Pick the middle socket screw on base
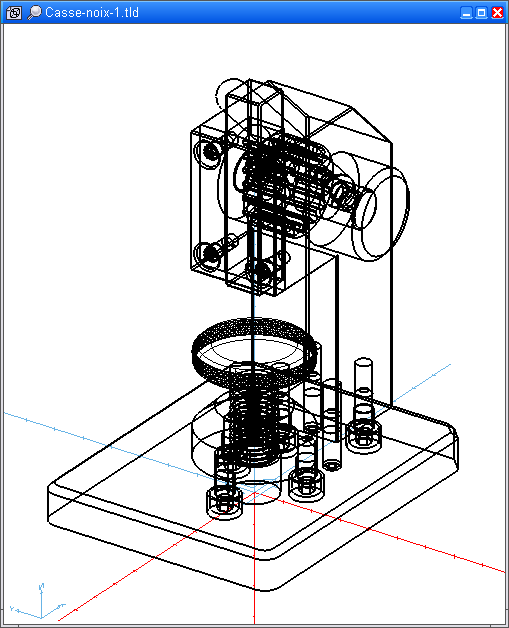The image size is (509, 628). pyautogui.click(x=306, y=484)
